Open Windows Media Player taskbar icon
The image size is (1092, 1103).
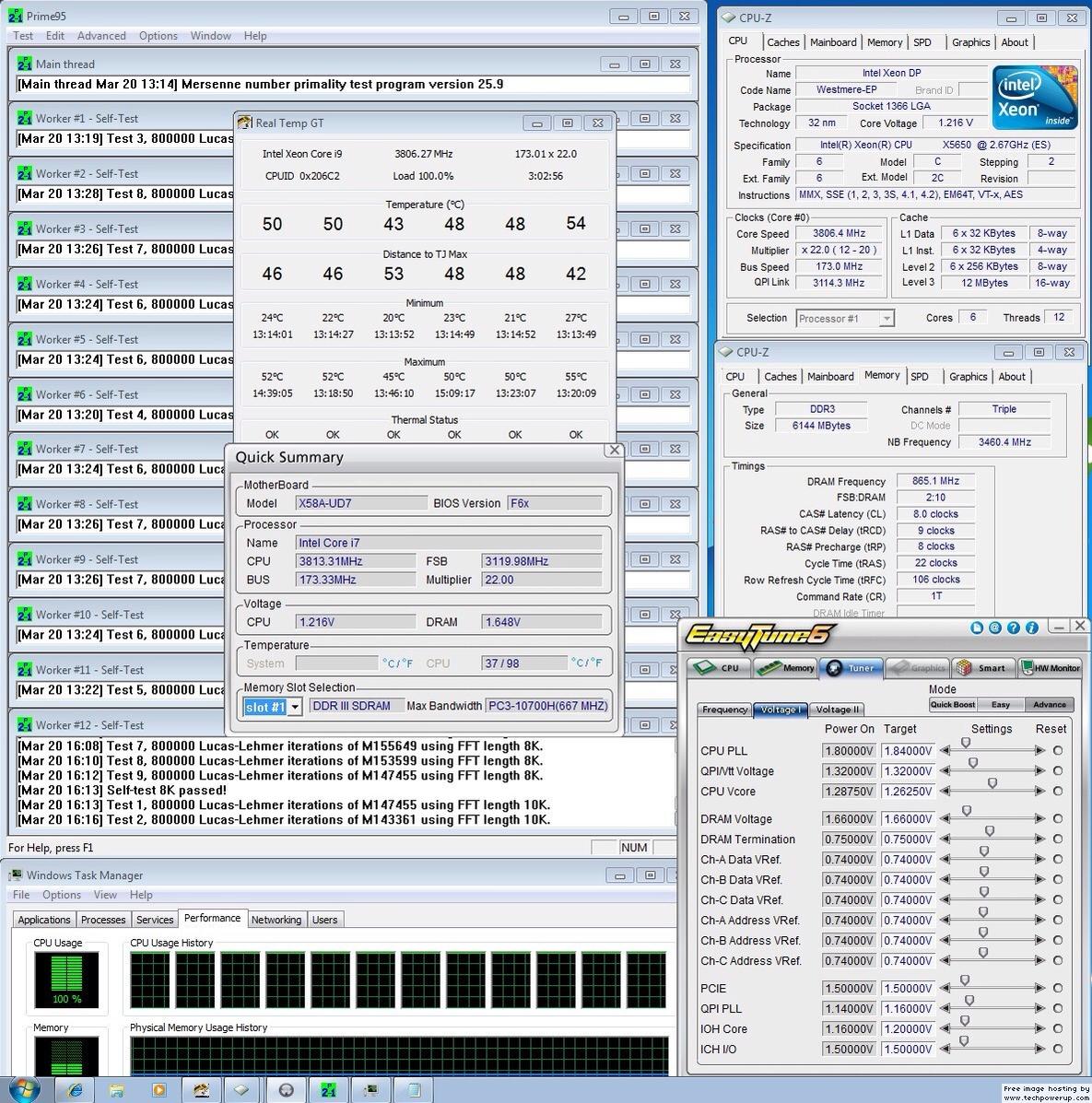coord(159,1090)
